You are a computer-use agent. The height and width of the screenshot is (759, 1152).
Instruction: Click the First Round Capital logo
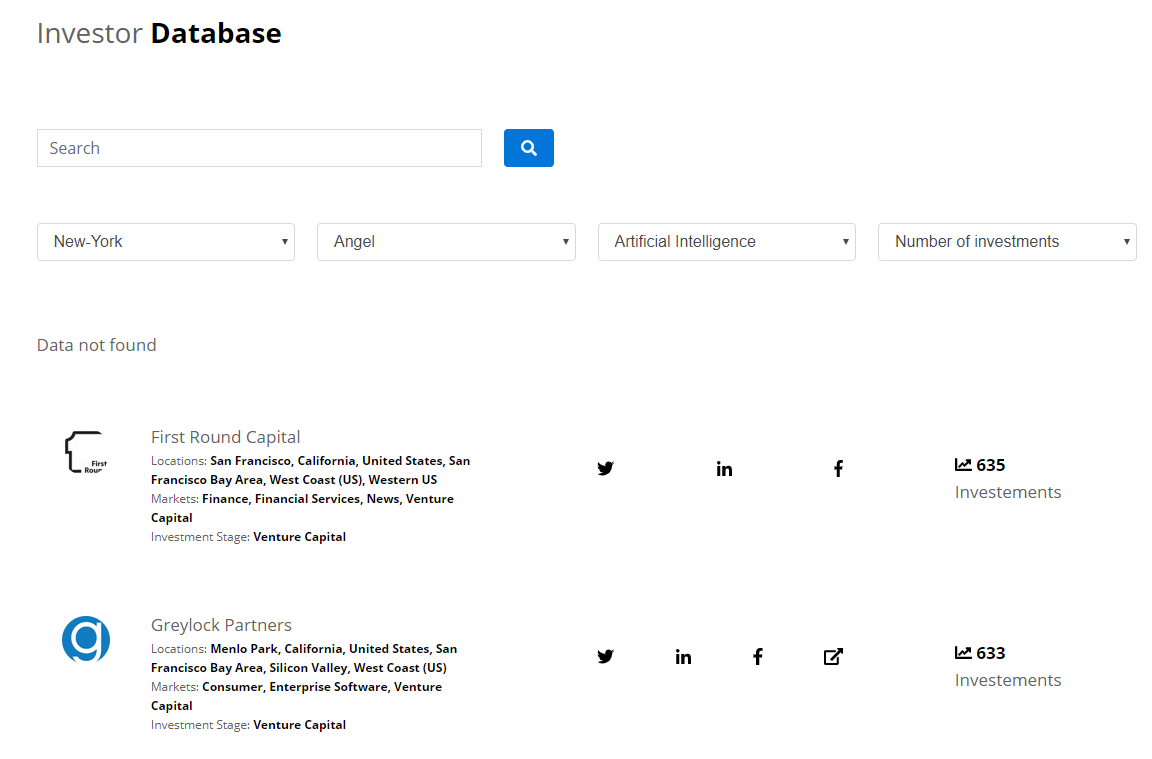click(x=86, y=451)
